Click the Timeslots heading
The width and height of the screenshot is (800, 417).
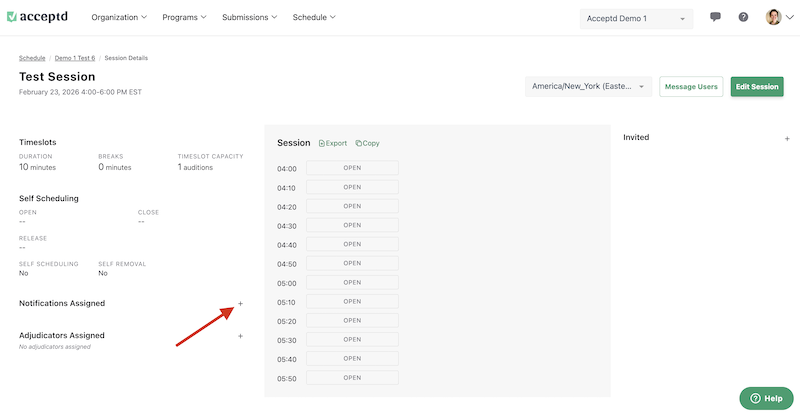click(x=38, y=142)
